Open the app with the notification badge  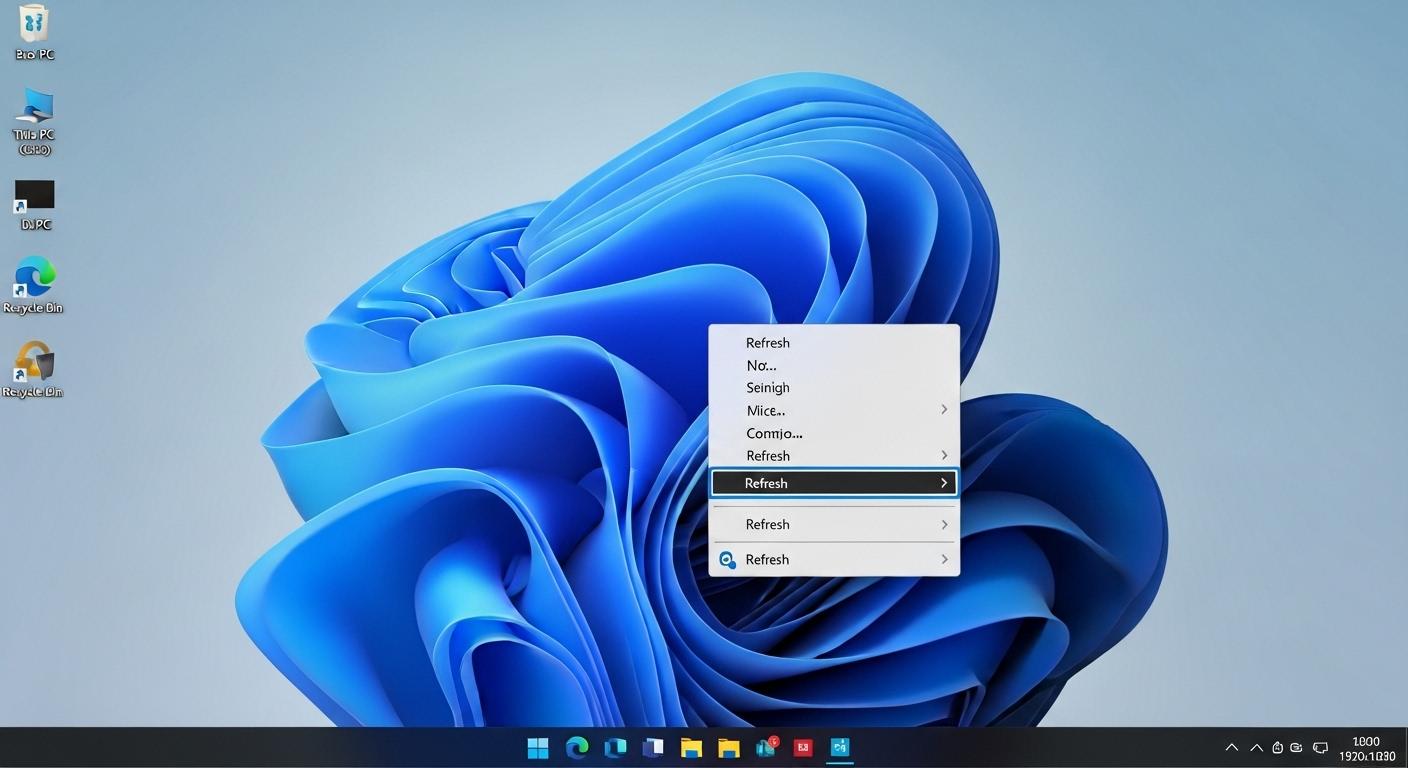pos(765,747)
